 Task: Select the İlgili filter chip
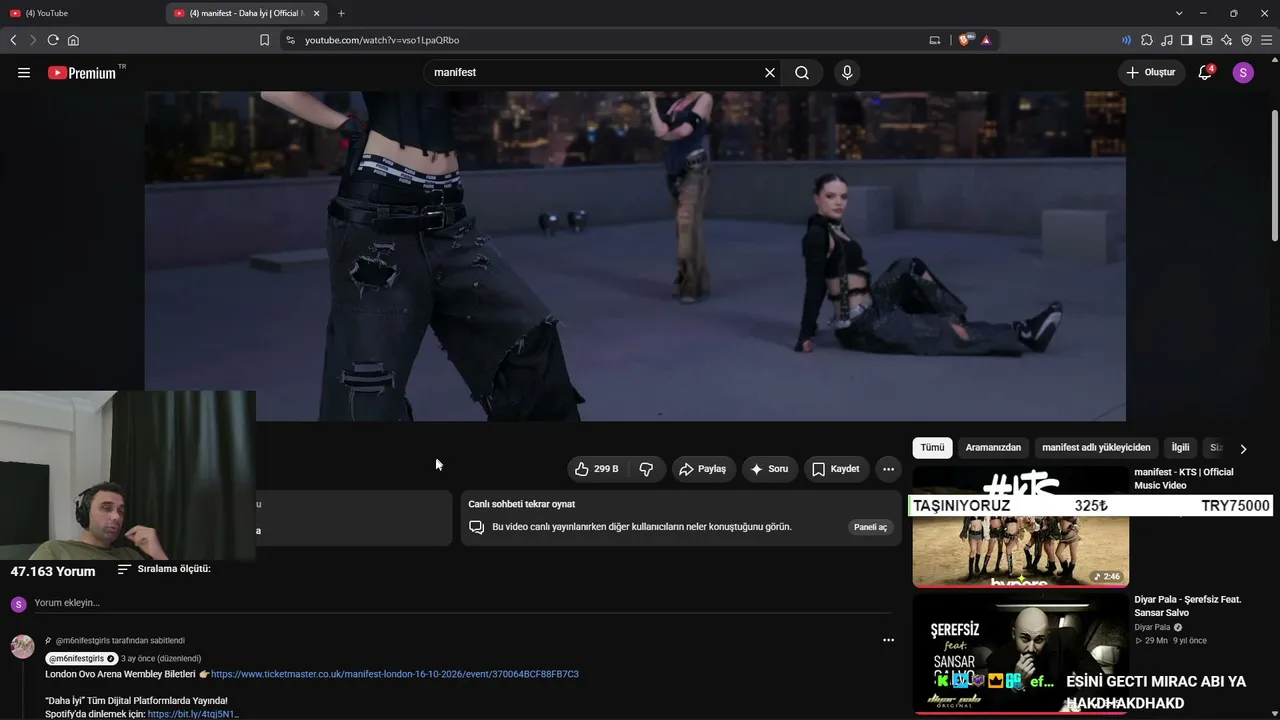point(1180,448)
